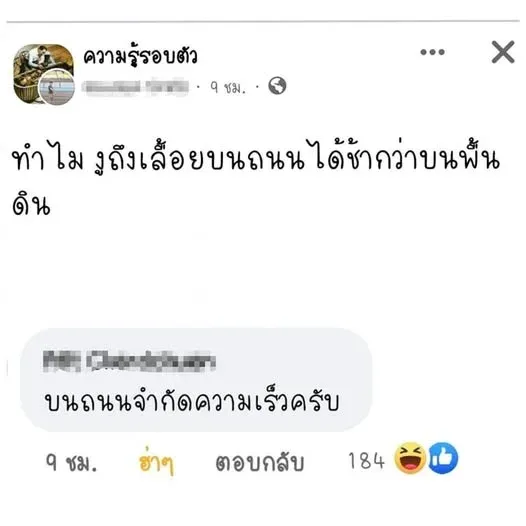View the 184 reactions count
This screenshot has width=526, height=526.
(x=366, y=460)
